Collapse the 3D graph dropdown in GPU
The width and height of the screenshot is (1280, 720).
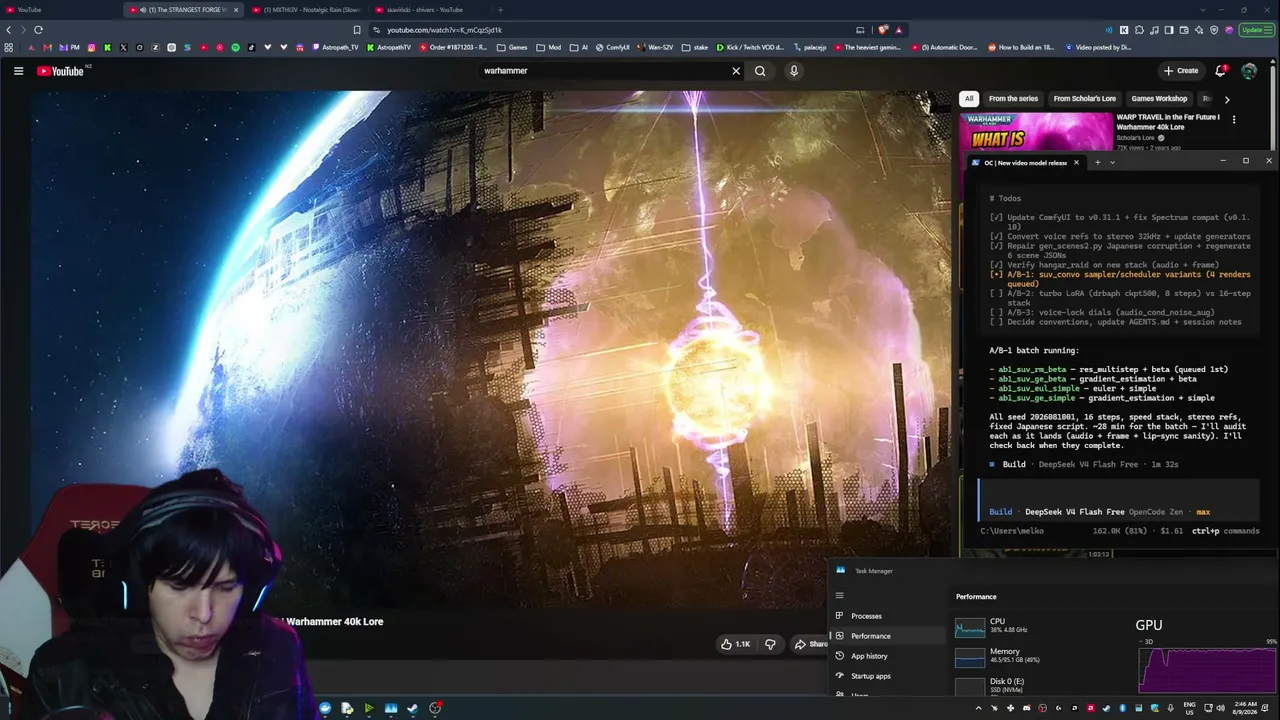pos(1142,642)
